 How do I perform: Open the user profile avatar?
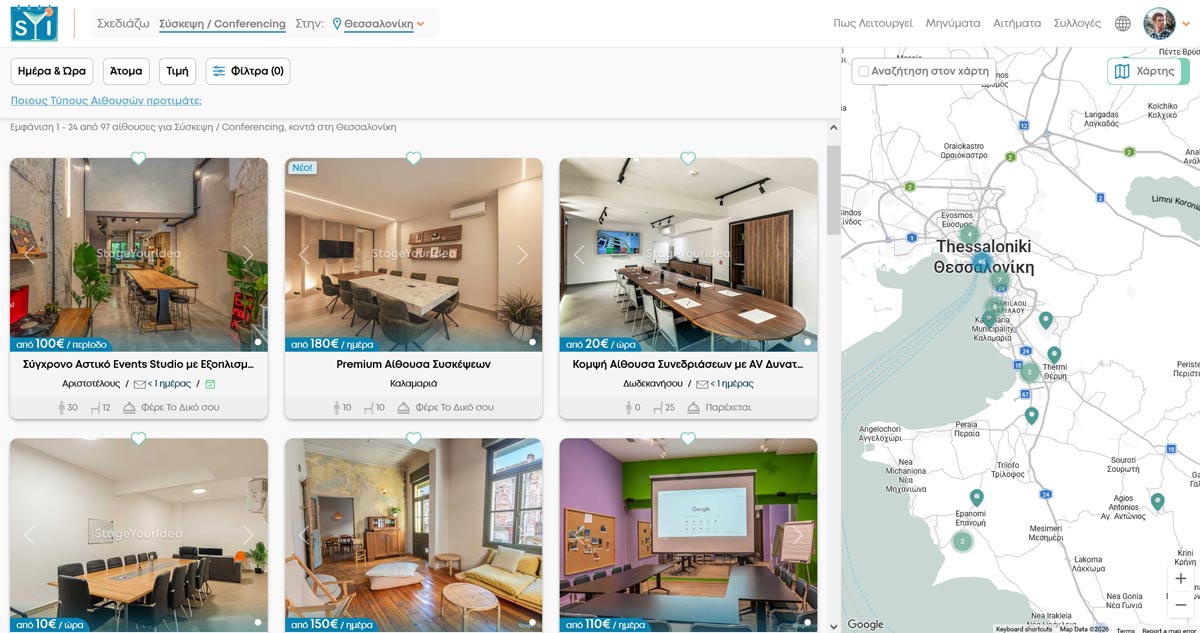tap(1160, 23)
